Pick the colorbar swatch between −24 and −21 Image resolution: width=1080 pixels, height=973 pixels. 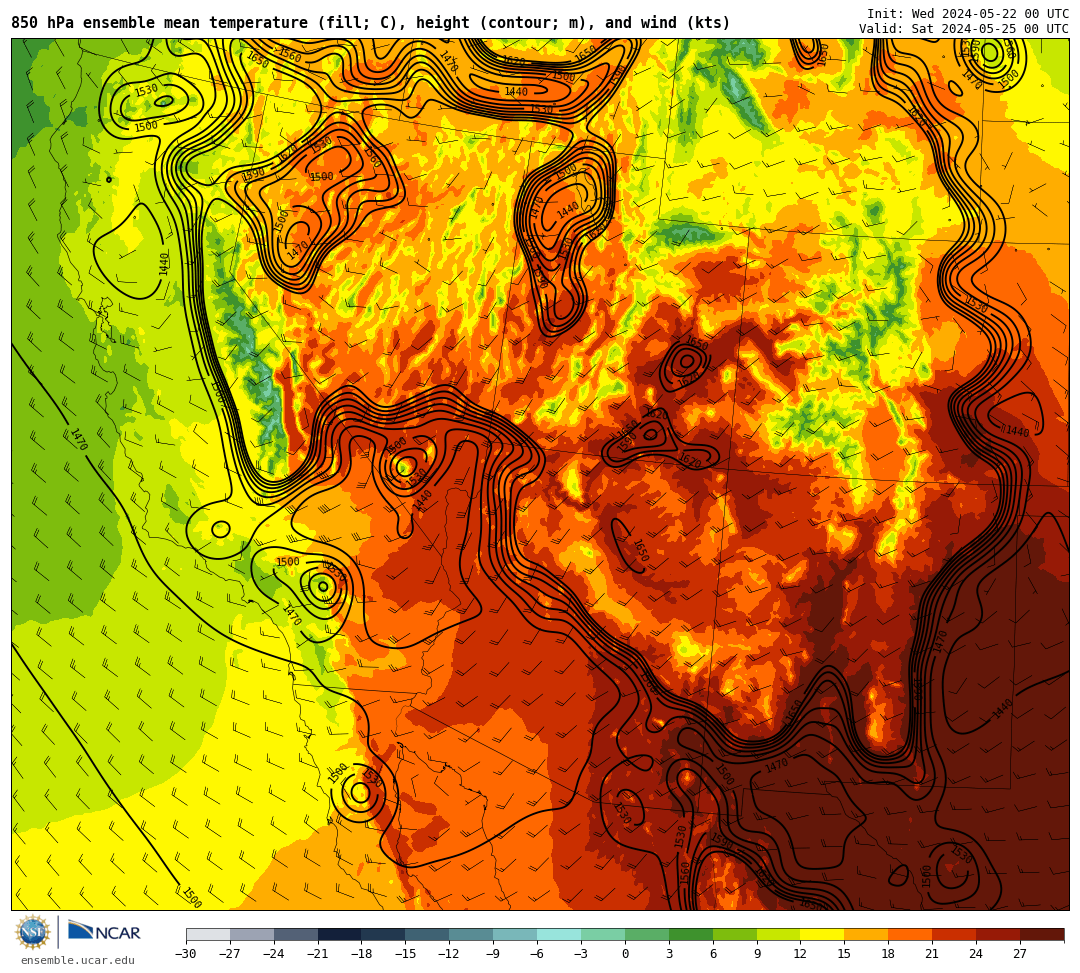[296, 934]
